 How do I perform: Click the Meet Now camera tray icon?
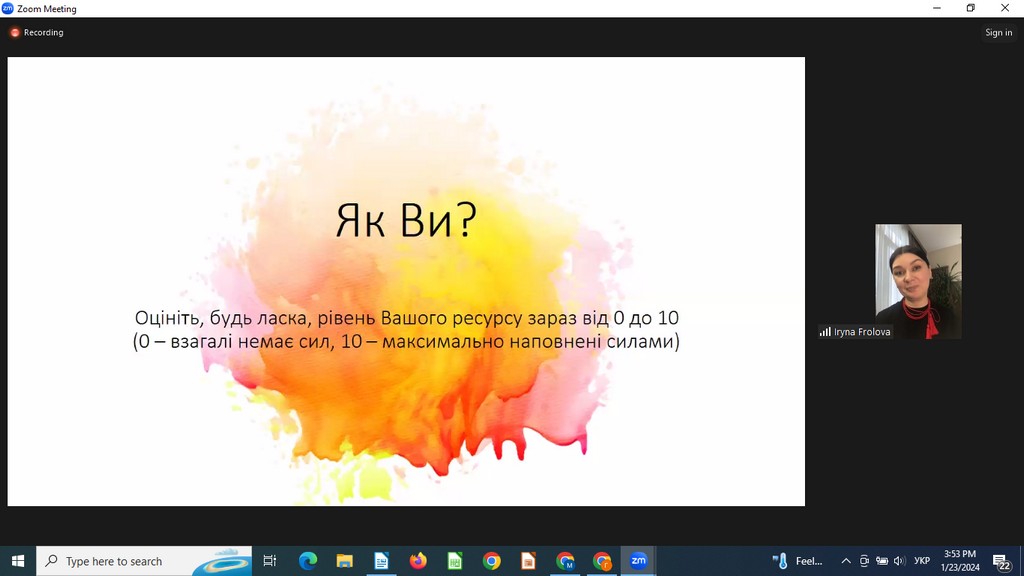(864, 561)
